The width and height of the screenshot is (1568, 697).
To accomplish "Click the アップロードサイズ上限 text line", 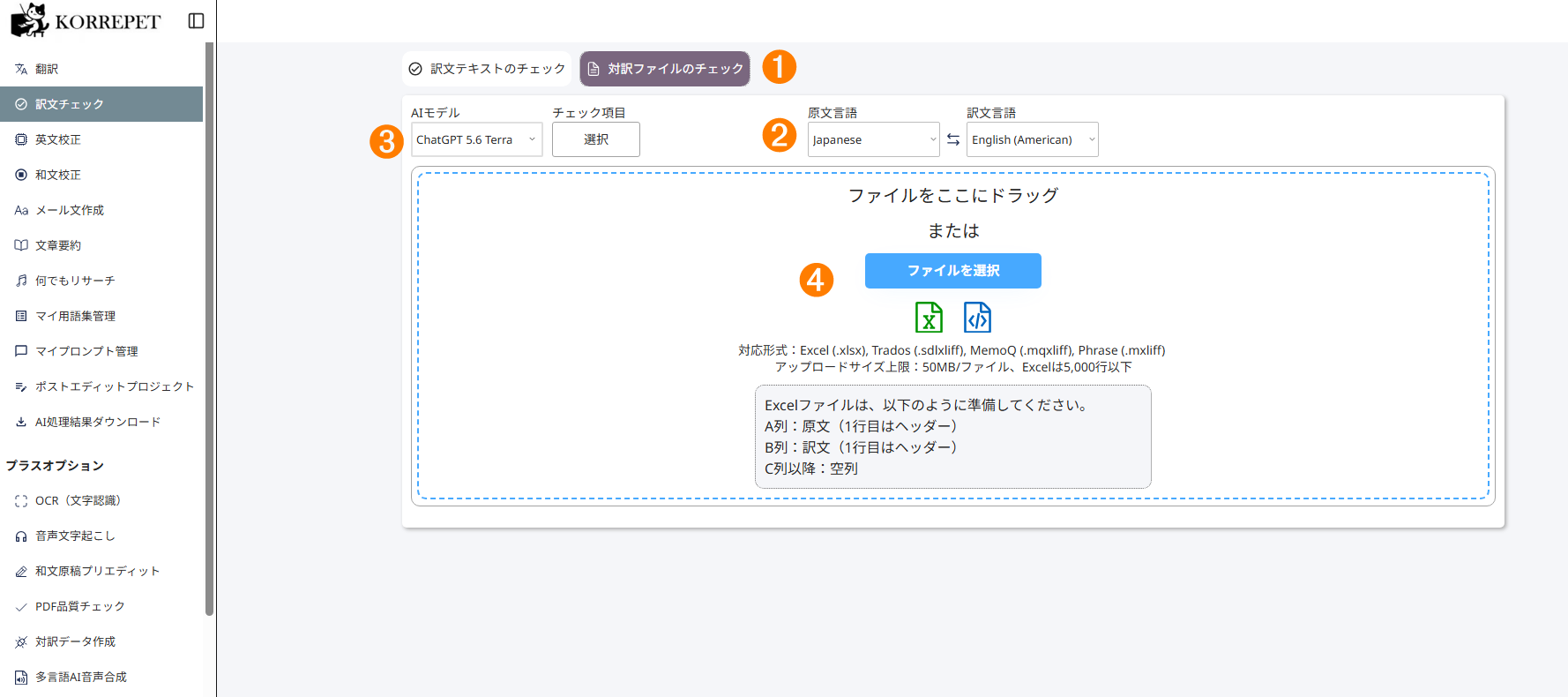I will point(953,367).
